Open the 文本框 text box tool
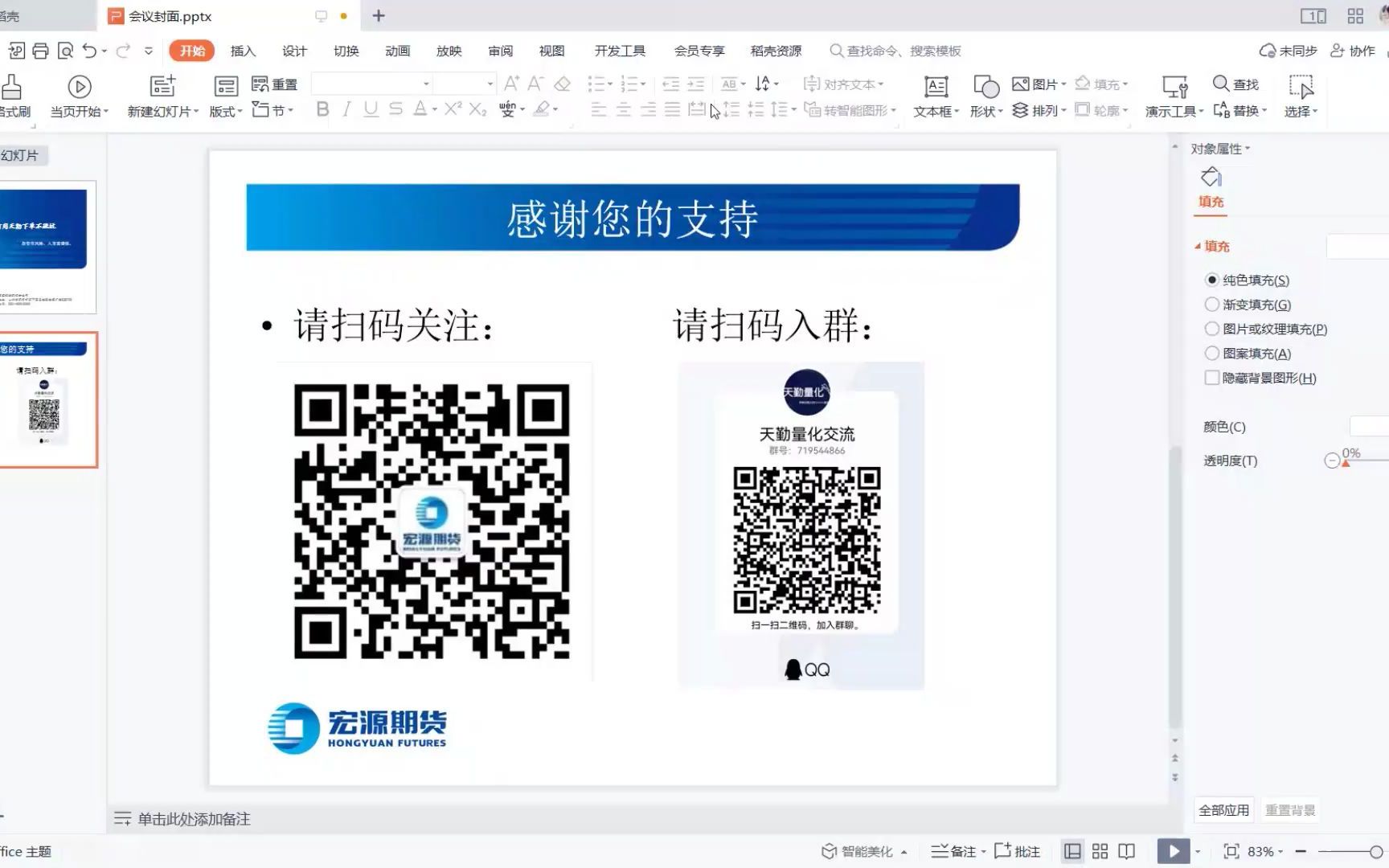 (934, 95)
